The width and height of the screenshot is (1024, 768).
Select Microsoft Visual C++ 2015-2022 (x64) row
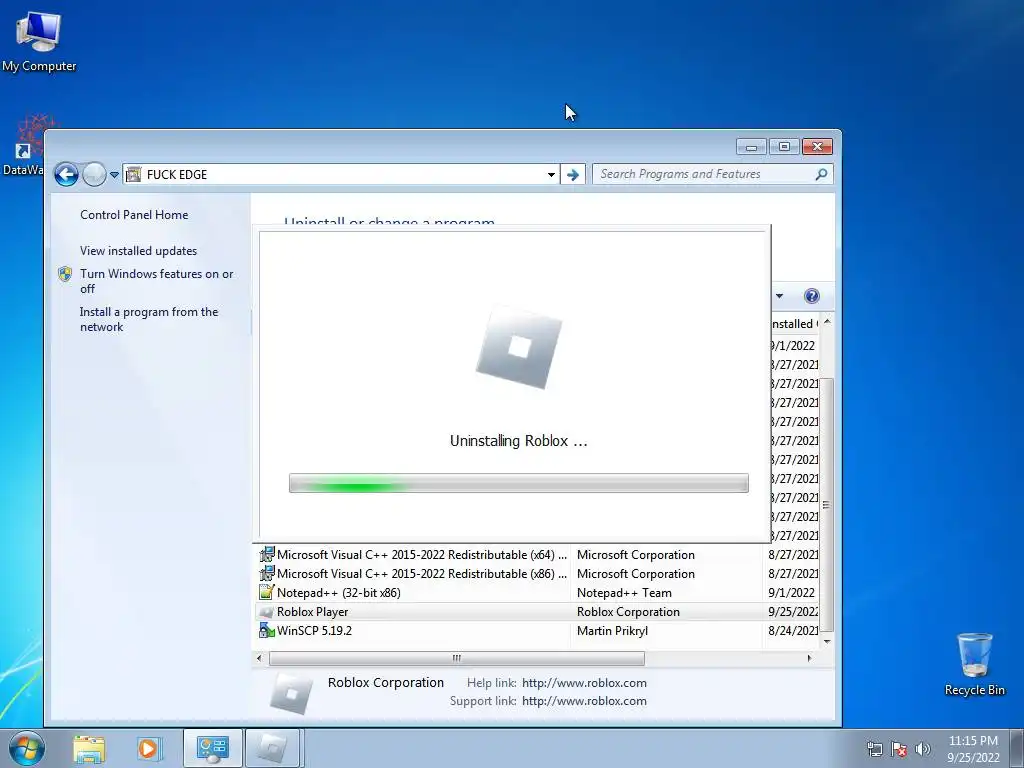coord(539,554)
